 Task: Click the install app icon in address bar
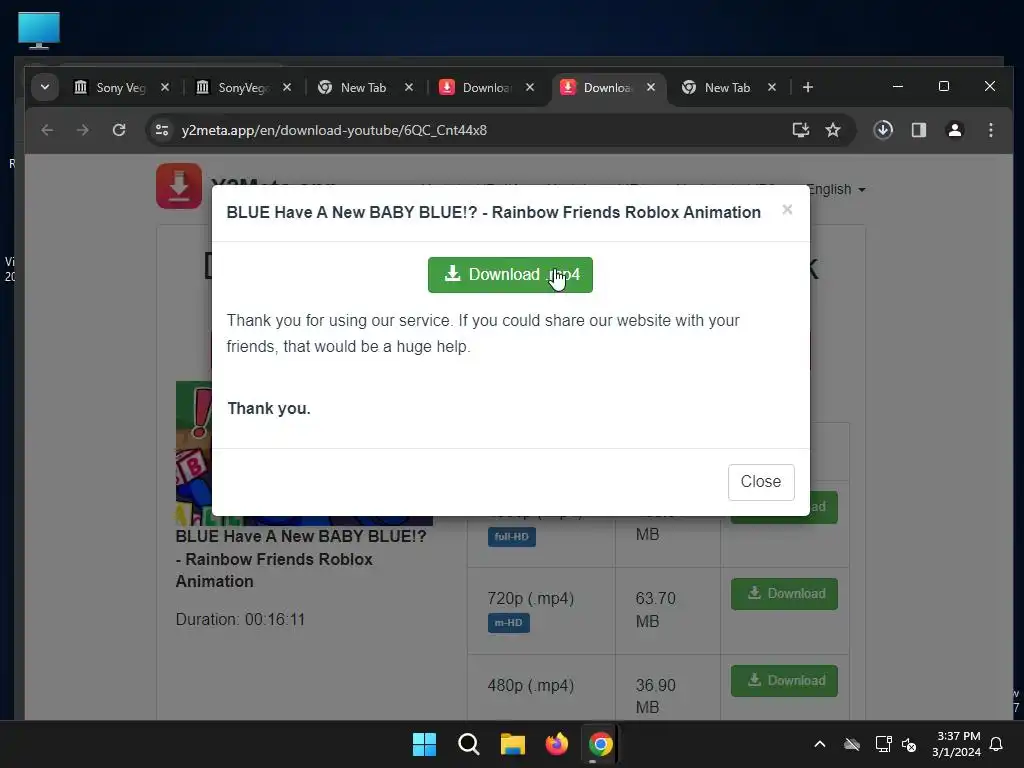(801, 130)
